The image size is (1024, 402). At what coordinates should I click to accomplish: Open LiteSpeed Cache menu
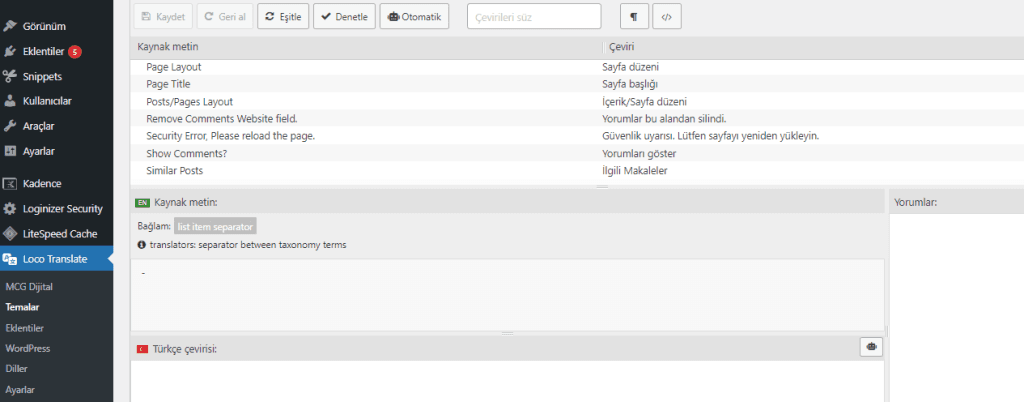click(59, 234)
